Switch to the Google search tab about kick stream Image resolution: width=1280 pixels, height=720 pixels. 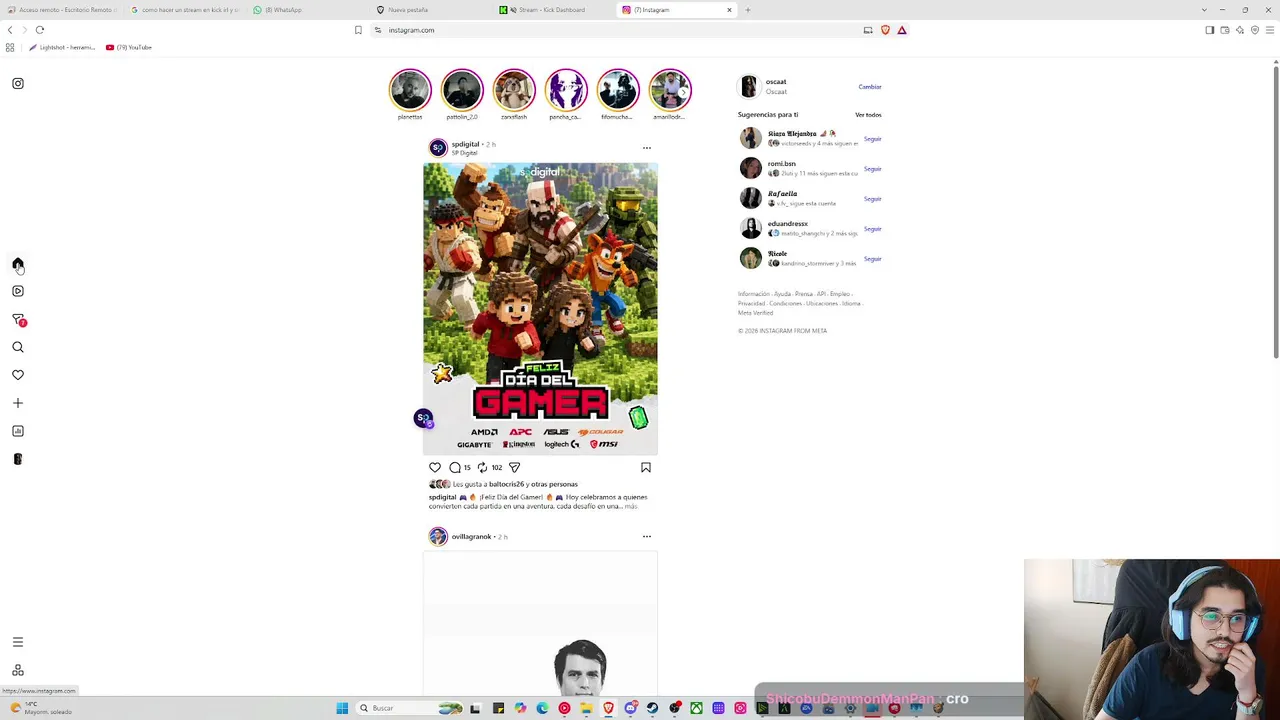(x=186, y=10)
